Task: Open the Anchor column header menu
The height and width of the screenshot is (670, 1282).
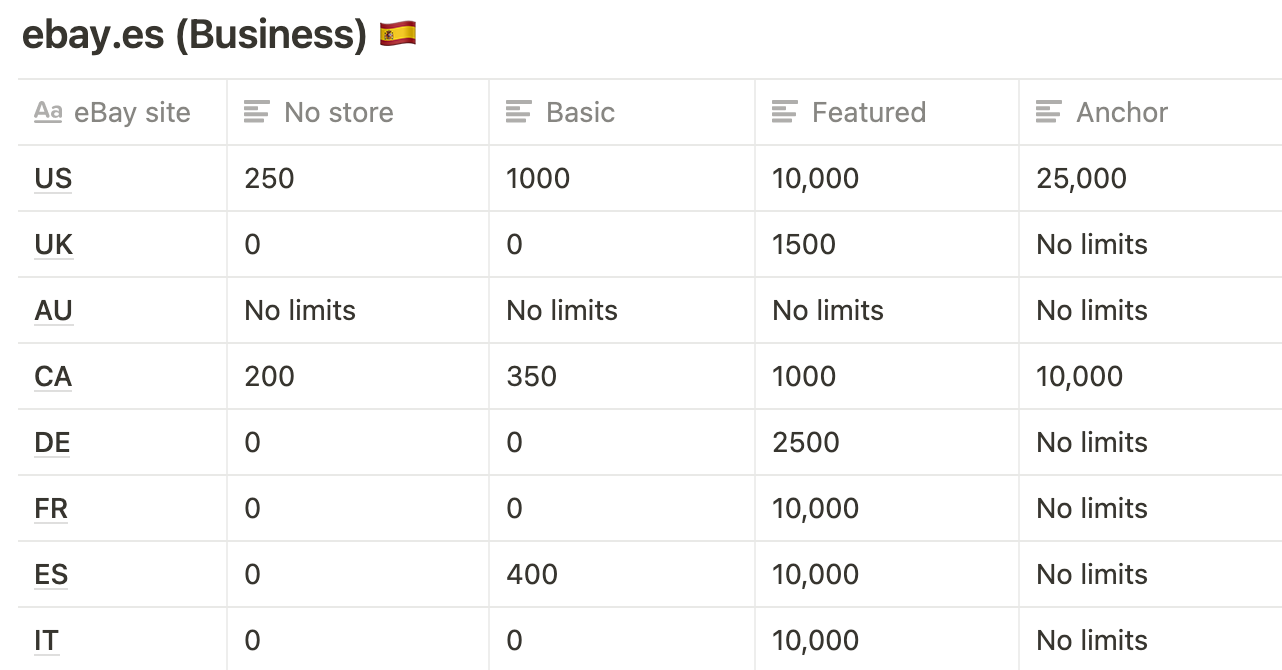Action: tap(1151, 112)
